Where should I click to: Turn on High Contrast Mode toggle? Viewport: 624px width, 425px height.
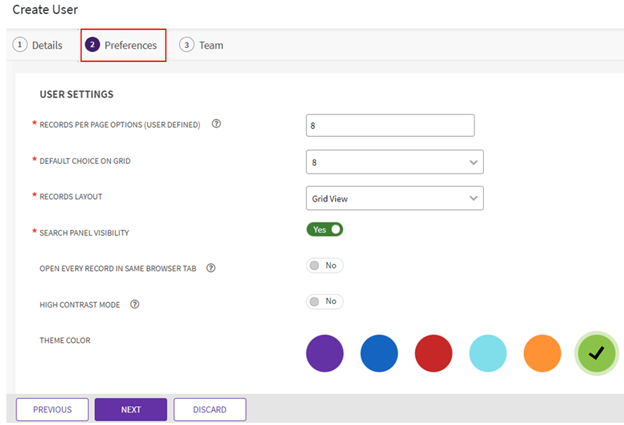pyautogui.click(x=324, y=301)
